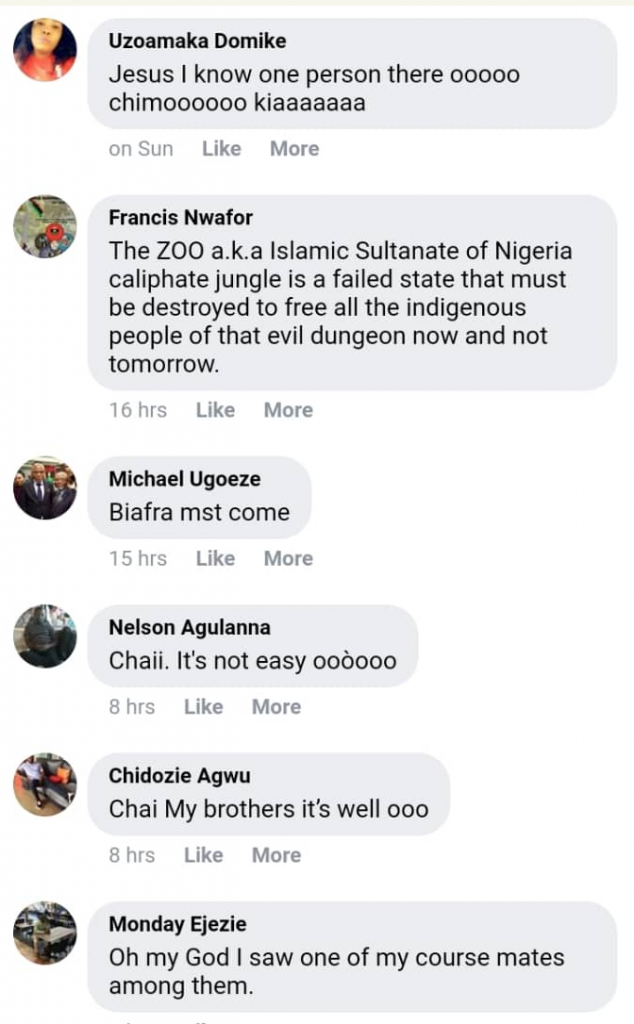The height and width of the screenshot is (1024, 634).
Task: Like Uzoamaka Domike's comment
Action: (221, 149)
